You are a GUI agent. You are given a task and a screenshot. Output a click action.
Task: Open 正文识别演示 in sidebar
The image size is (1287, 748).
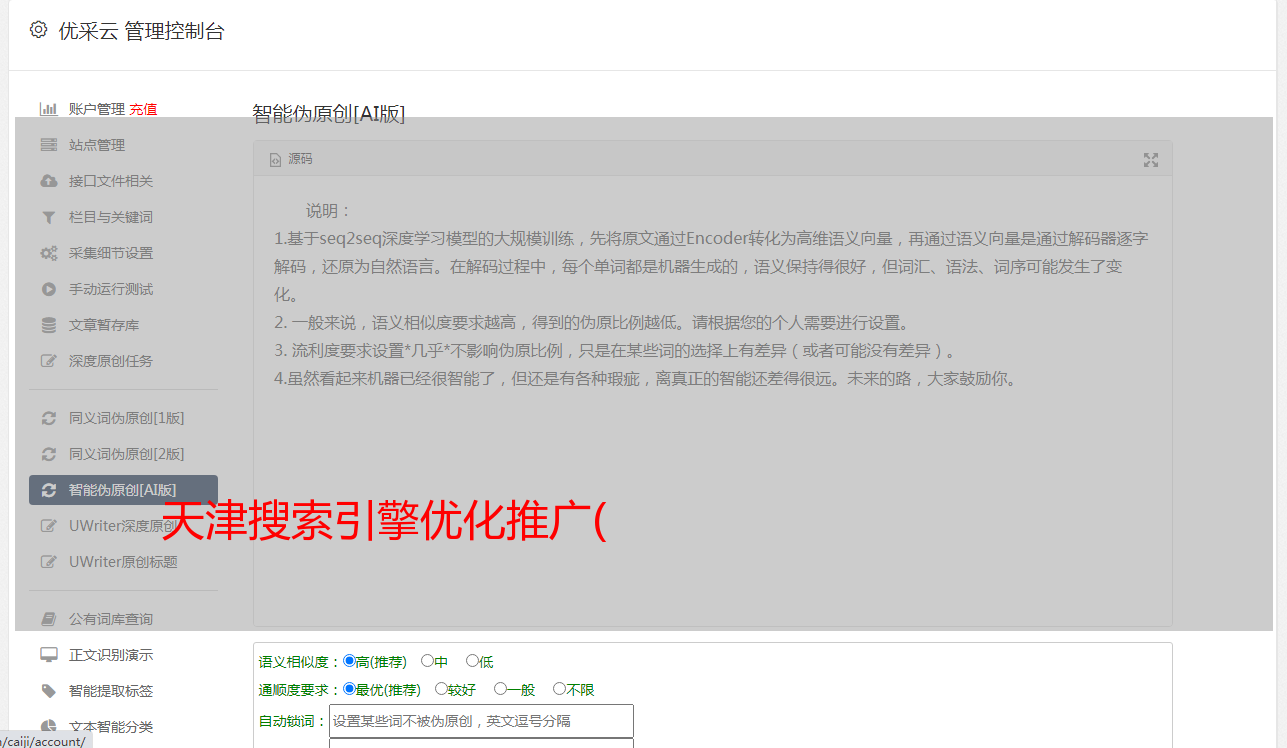click(110, 655)
